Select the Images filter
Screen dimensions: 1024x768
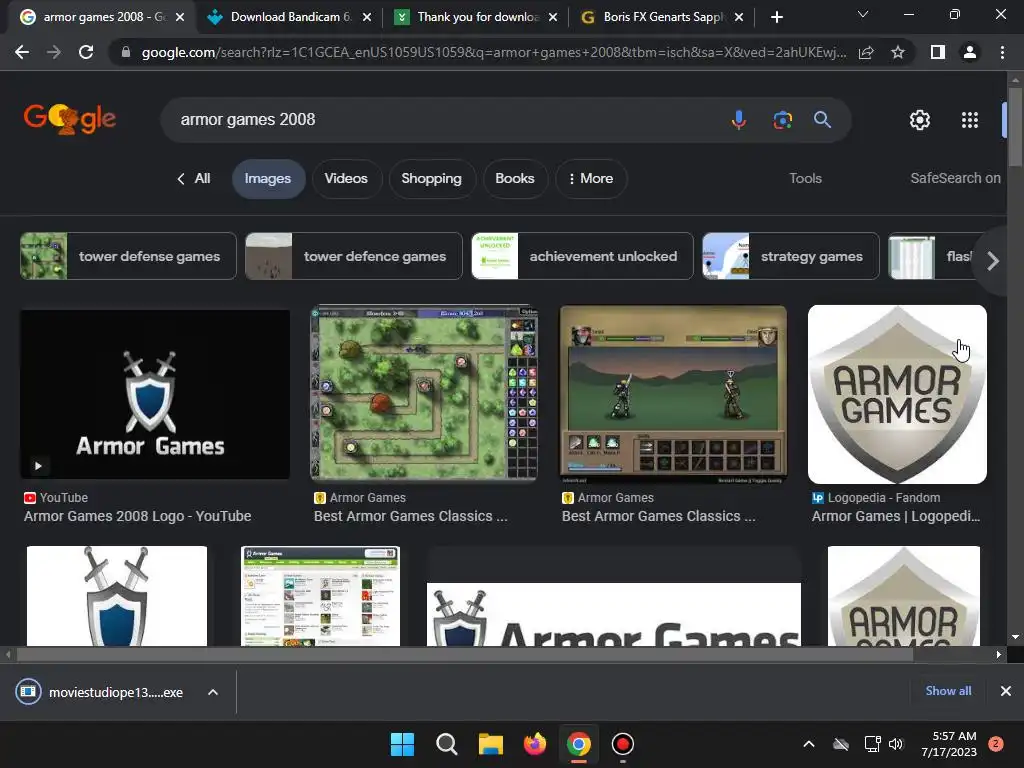[x=268, y=178]
